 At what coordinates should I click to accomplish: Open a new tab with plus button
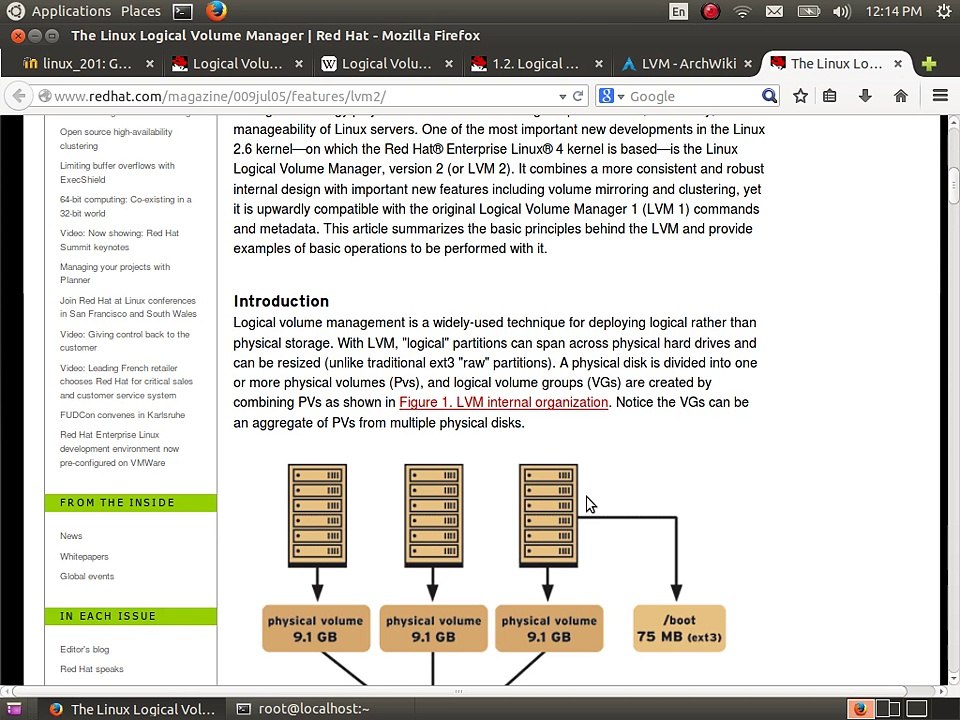pyautogui.click(x=929, y=64)
